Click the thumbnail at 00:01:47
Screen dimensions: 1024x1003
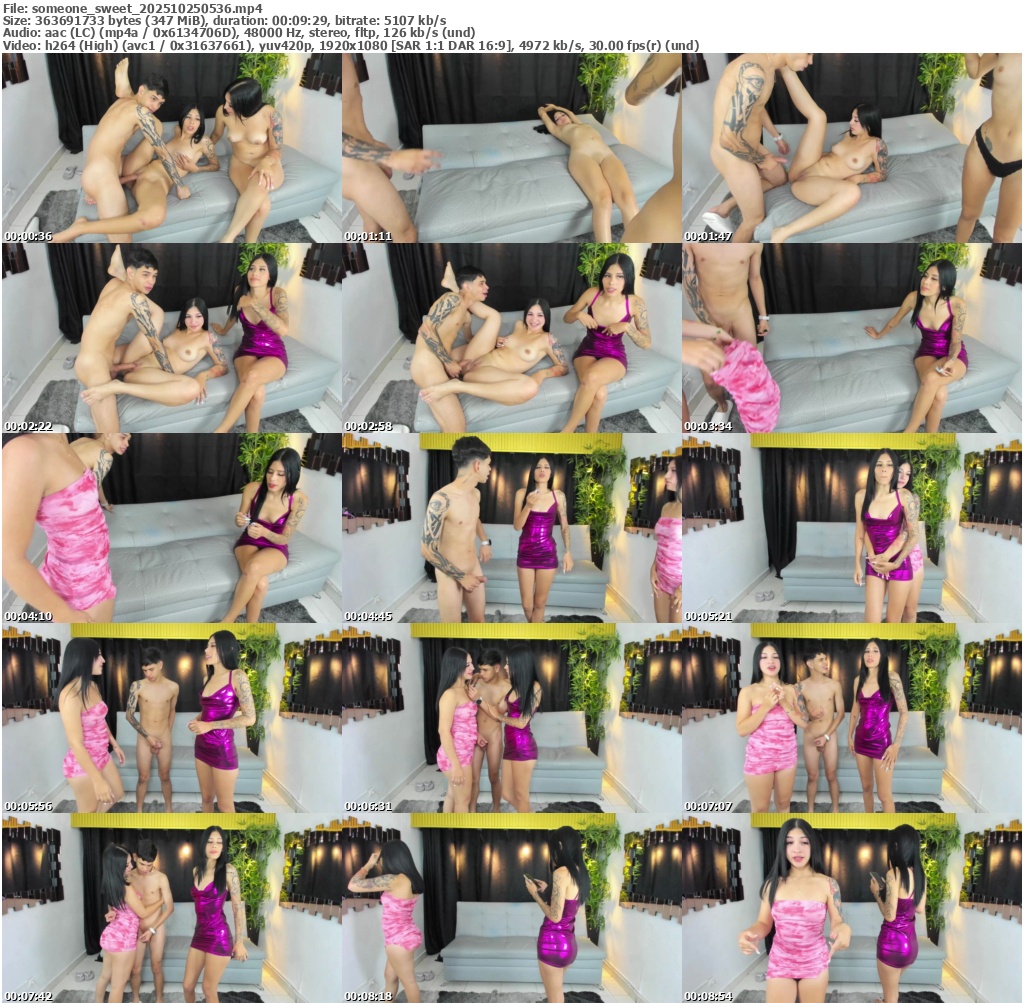pos(851,148)
